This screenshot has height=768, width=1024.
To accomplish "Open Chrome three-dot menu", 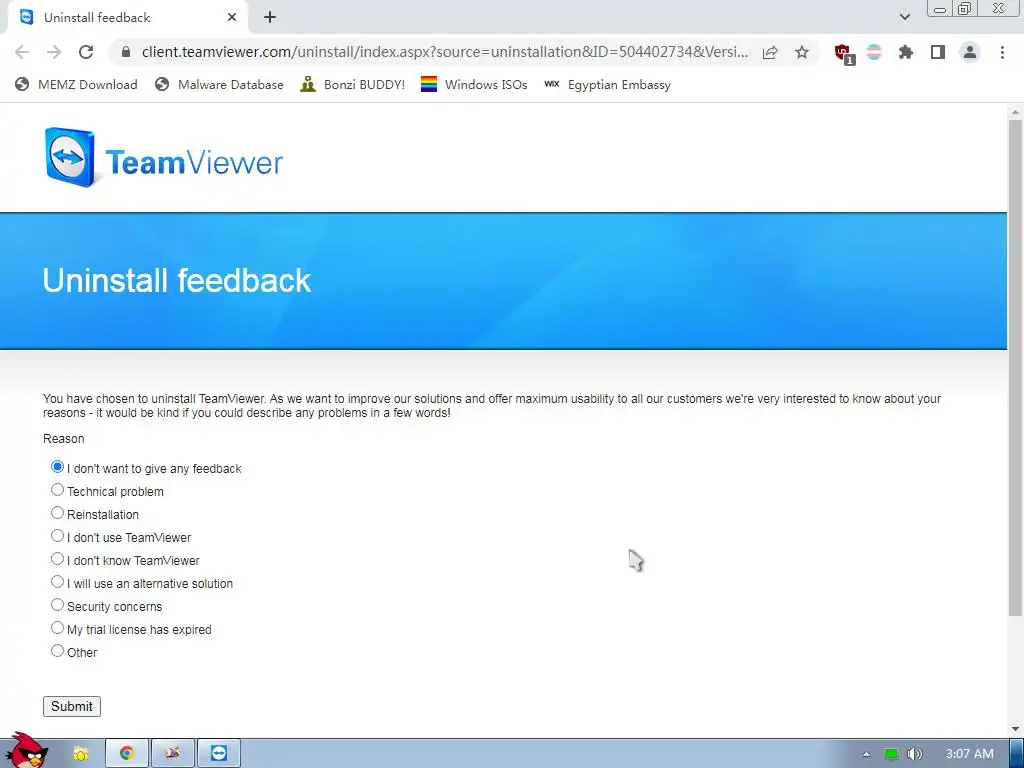I will [1002, 52].
